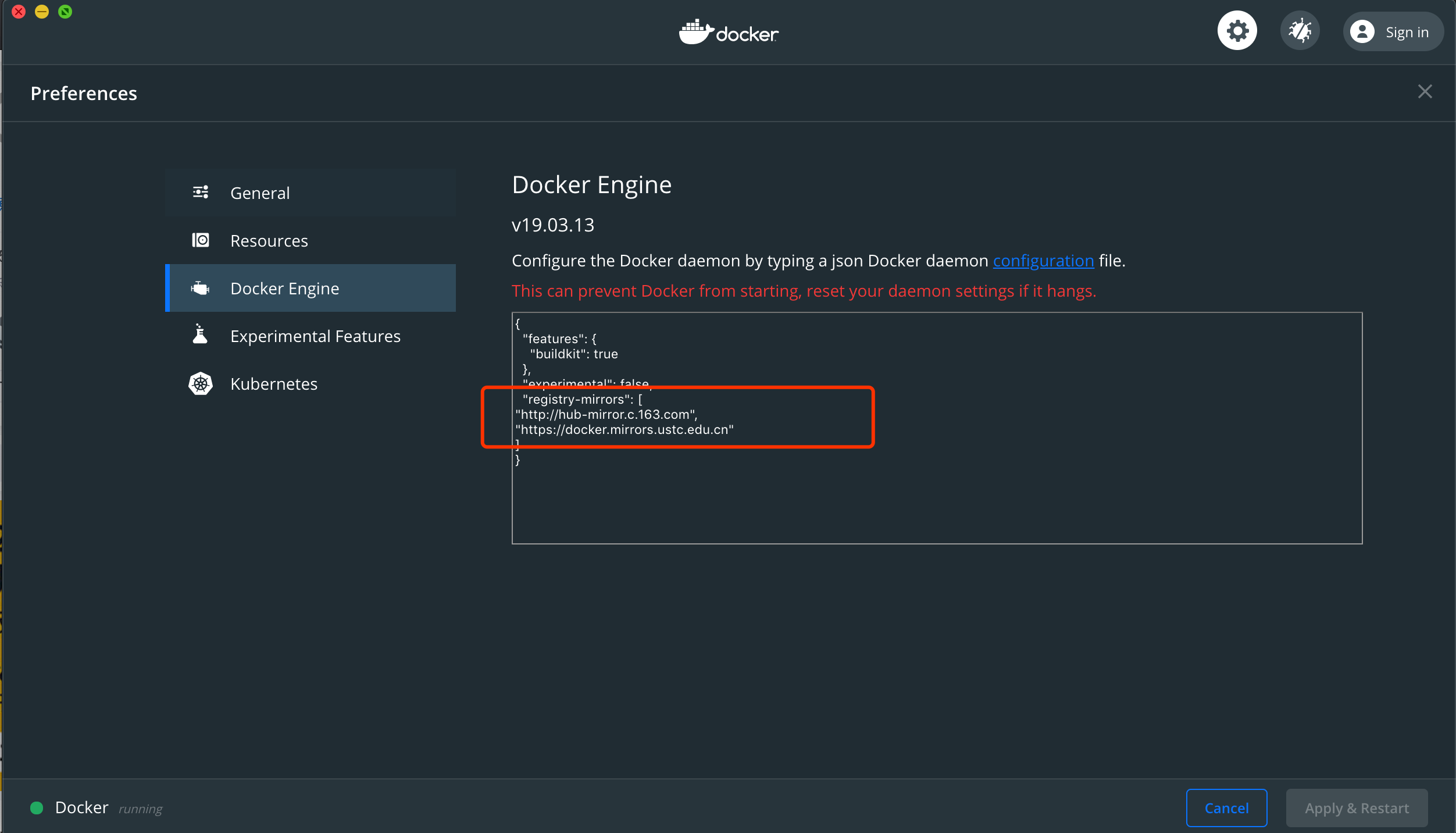This screenshot has height=833, width=1456.
Task: Click Apply & Restart button
Action: (1357, 807)
